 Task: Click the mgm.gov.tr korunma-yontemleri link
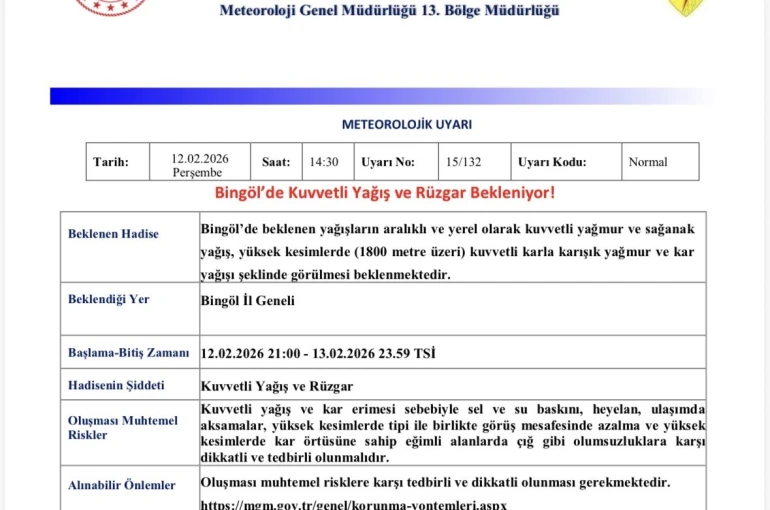click(354, 504)
